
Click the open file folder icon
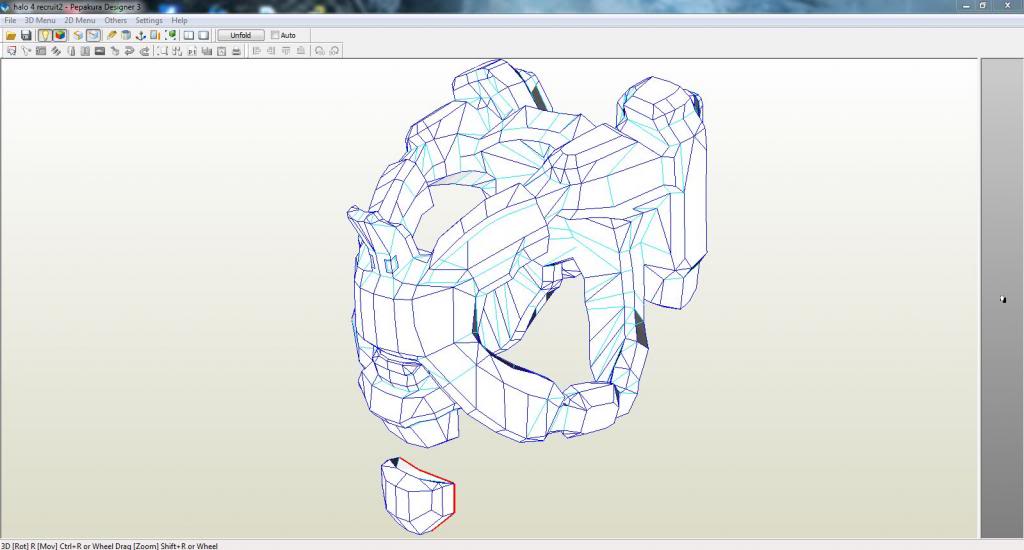pyautogui.click(x=11, y=35)
